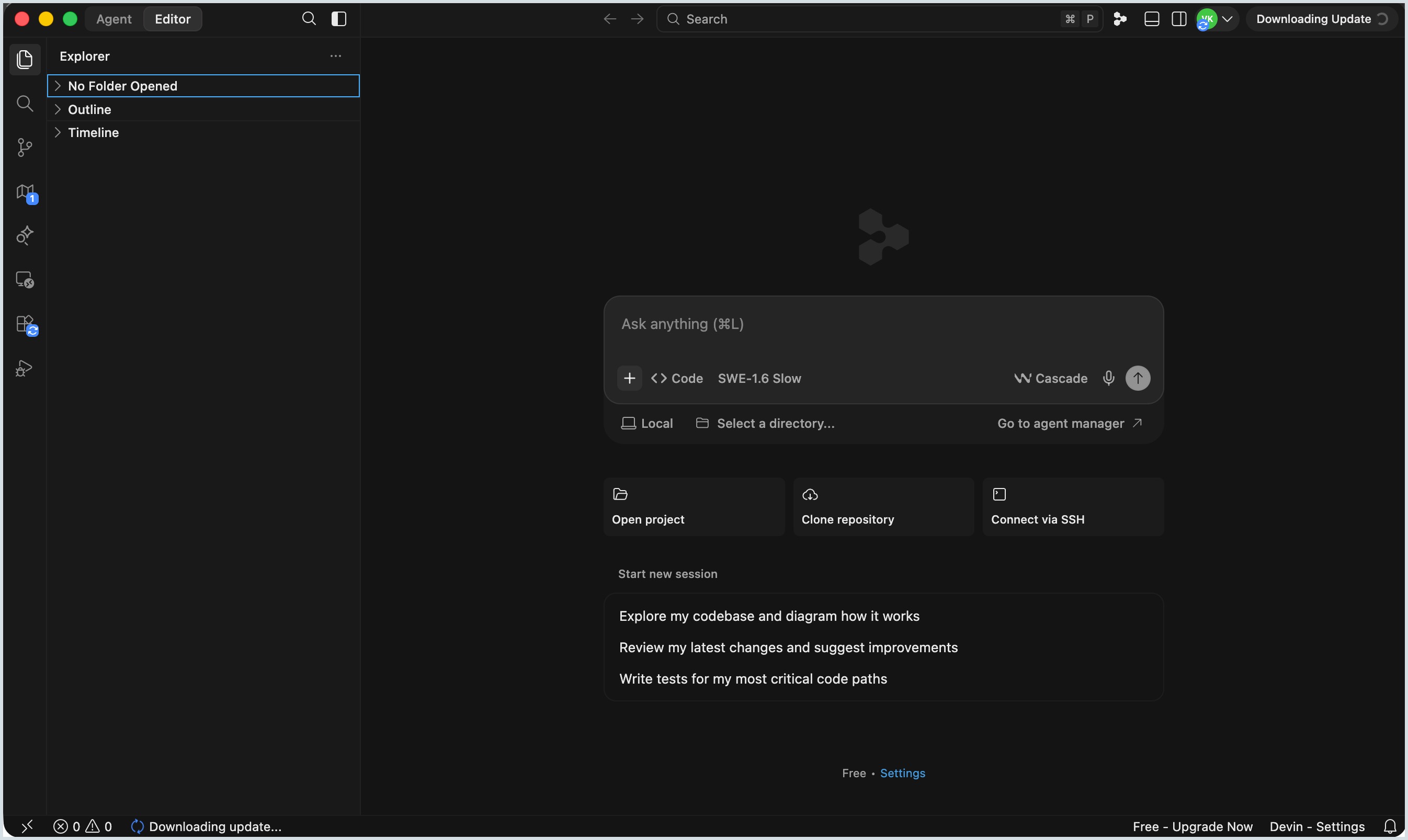Open the blue Settings link under Free
Screen dimensions: 1408x840
point(903,773)
